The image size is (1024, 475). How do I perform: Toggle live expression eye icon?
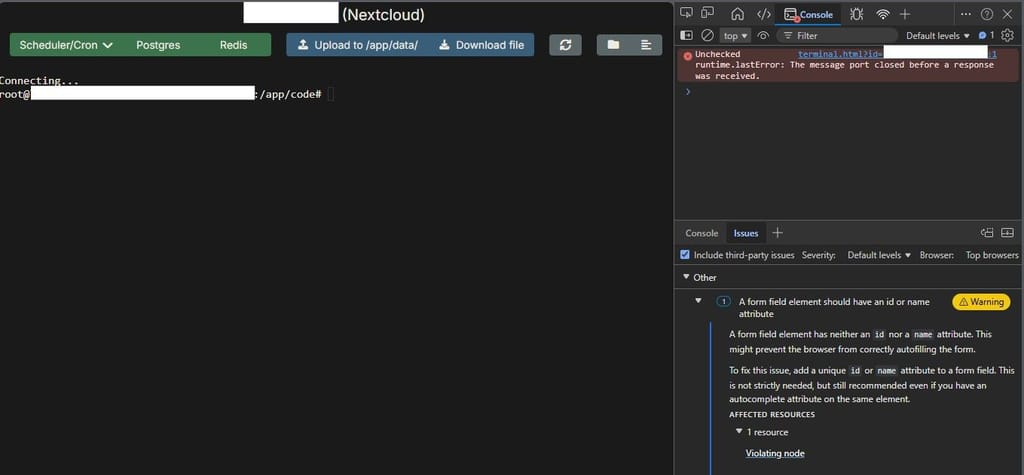point(763,35)
